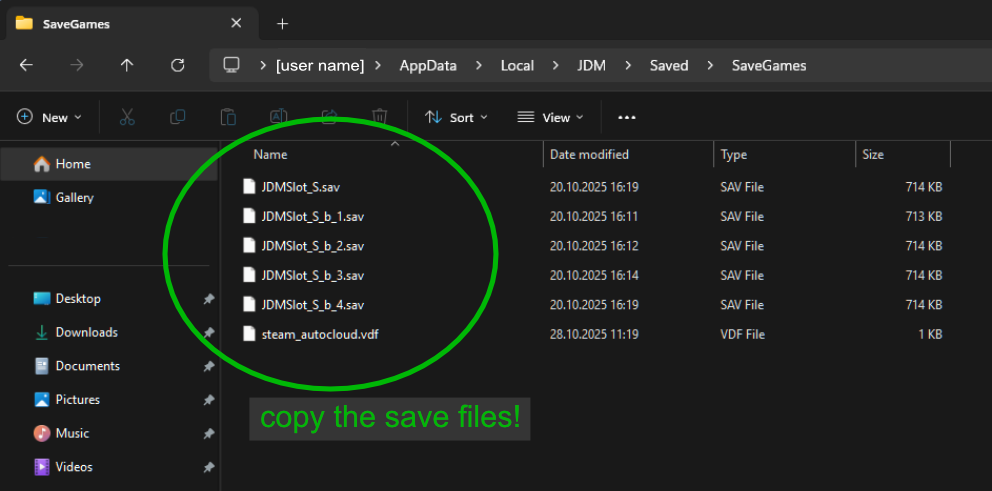Screen dimensions: 992x491
Task: Open the New dropdown menu
Action: point(50,117)
